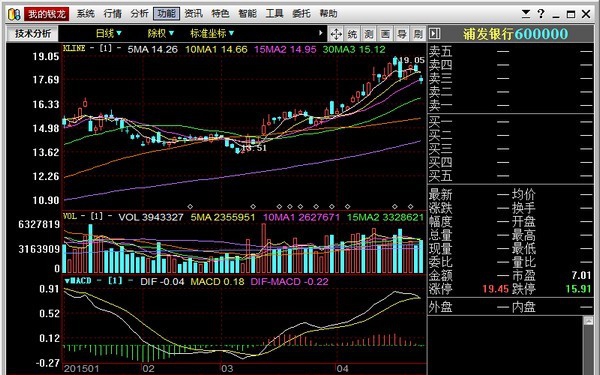
Task: Open the 除权 adjustment dropdown
Action: pos(161,33)
